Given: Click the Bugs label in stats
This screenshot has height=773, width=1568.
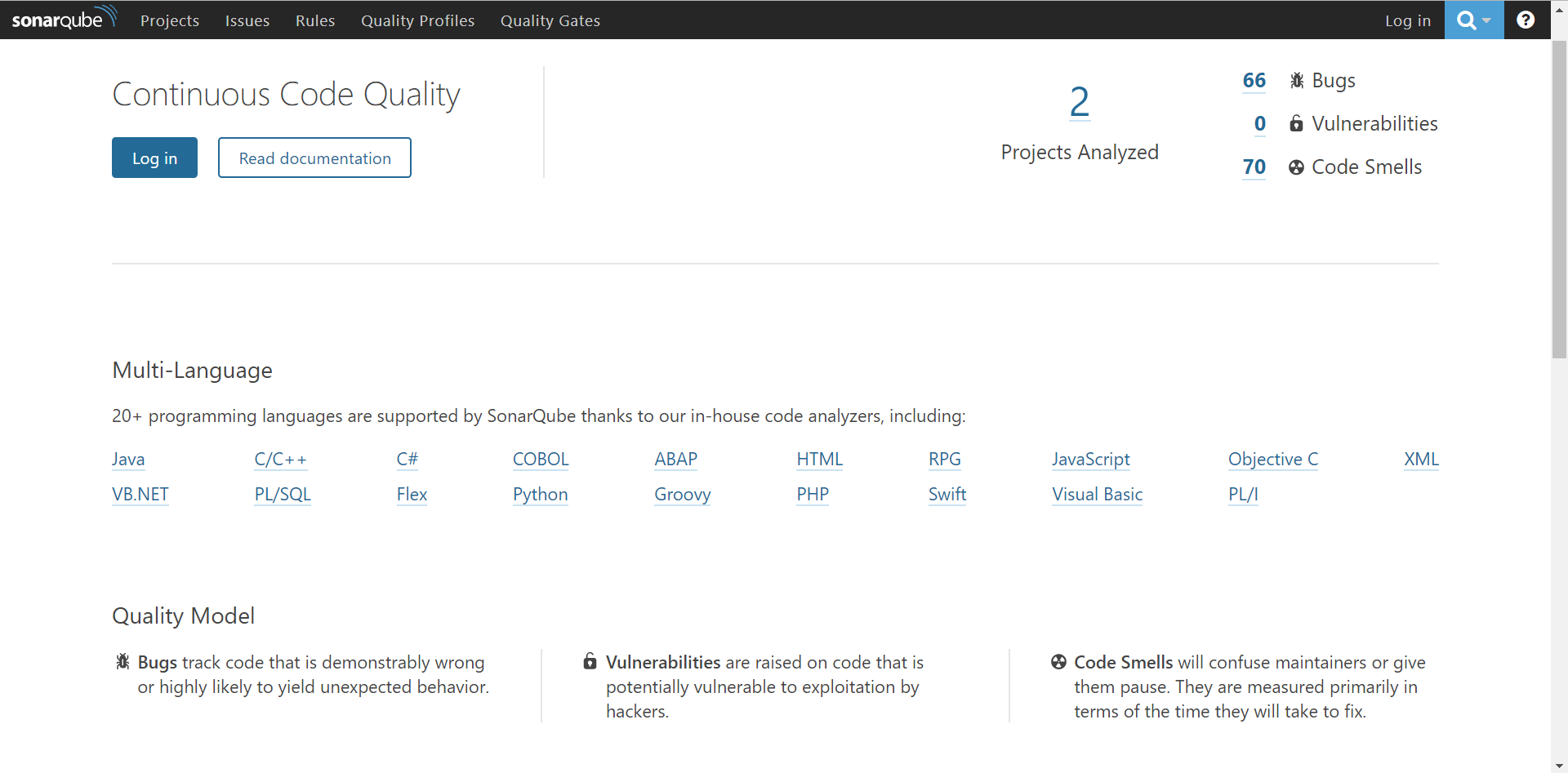Looking at the screenshot, I should click(1334, 81).
